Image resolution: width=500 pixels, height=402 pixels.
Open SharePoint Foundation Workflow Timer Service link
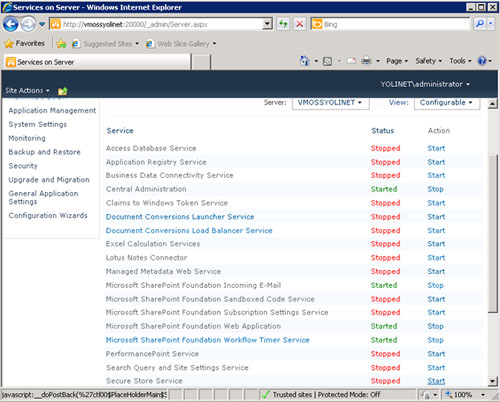coord(208,340)
